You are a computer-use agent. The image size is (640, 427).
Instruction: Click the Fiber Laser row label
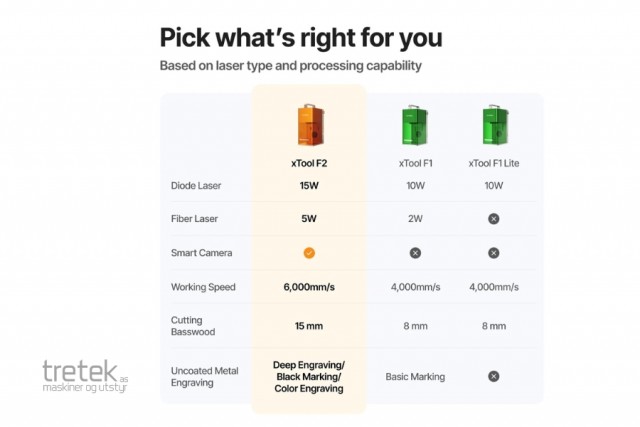pyautogui.click(x=194, y=218)
